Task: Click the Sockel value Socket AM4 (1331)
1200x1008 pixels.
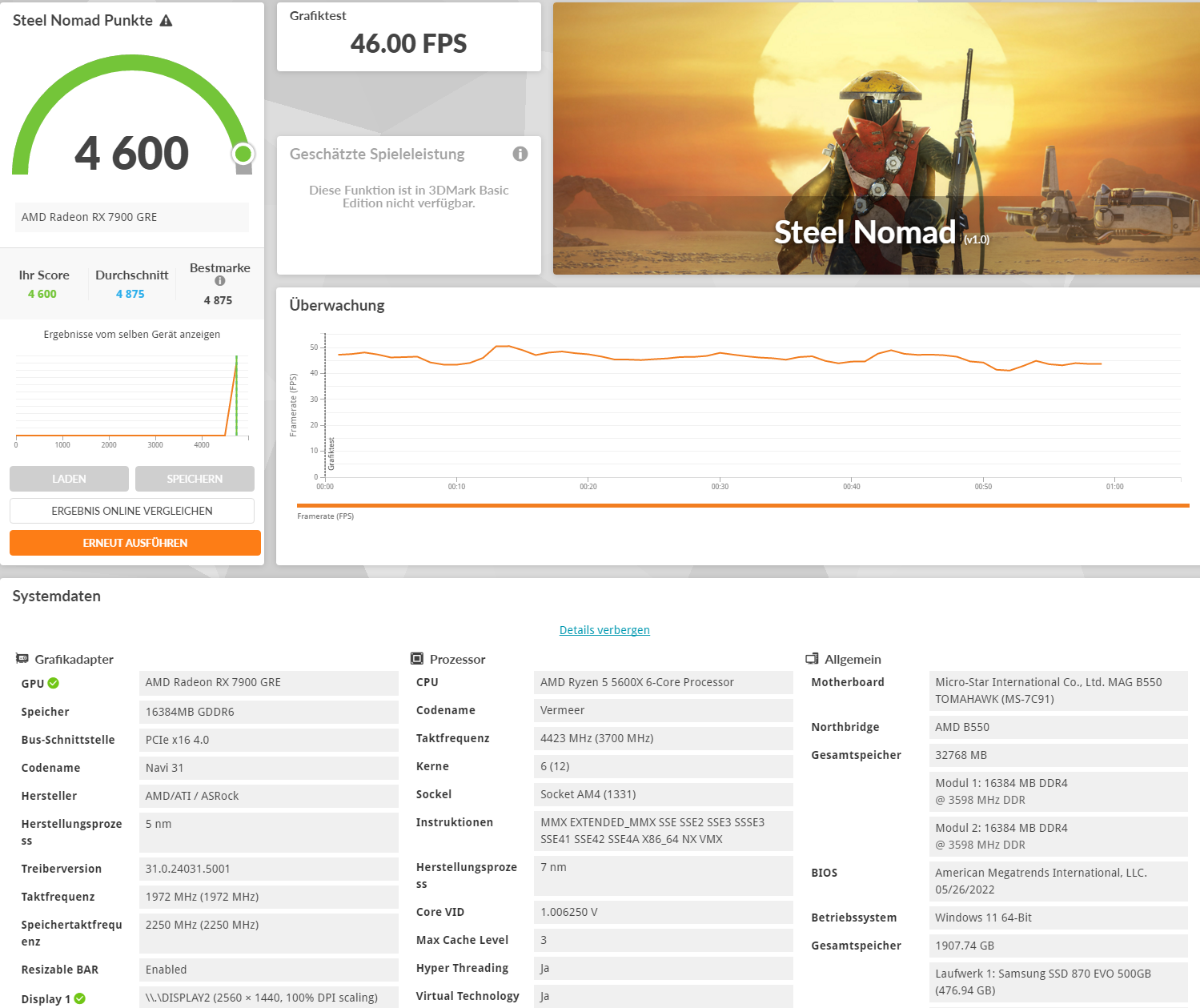Action: click(664, 794)
